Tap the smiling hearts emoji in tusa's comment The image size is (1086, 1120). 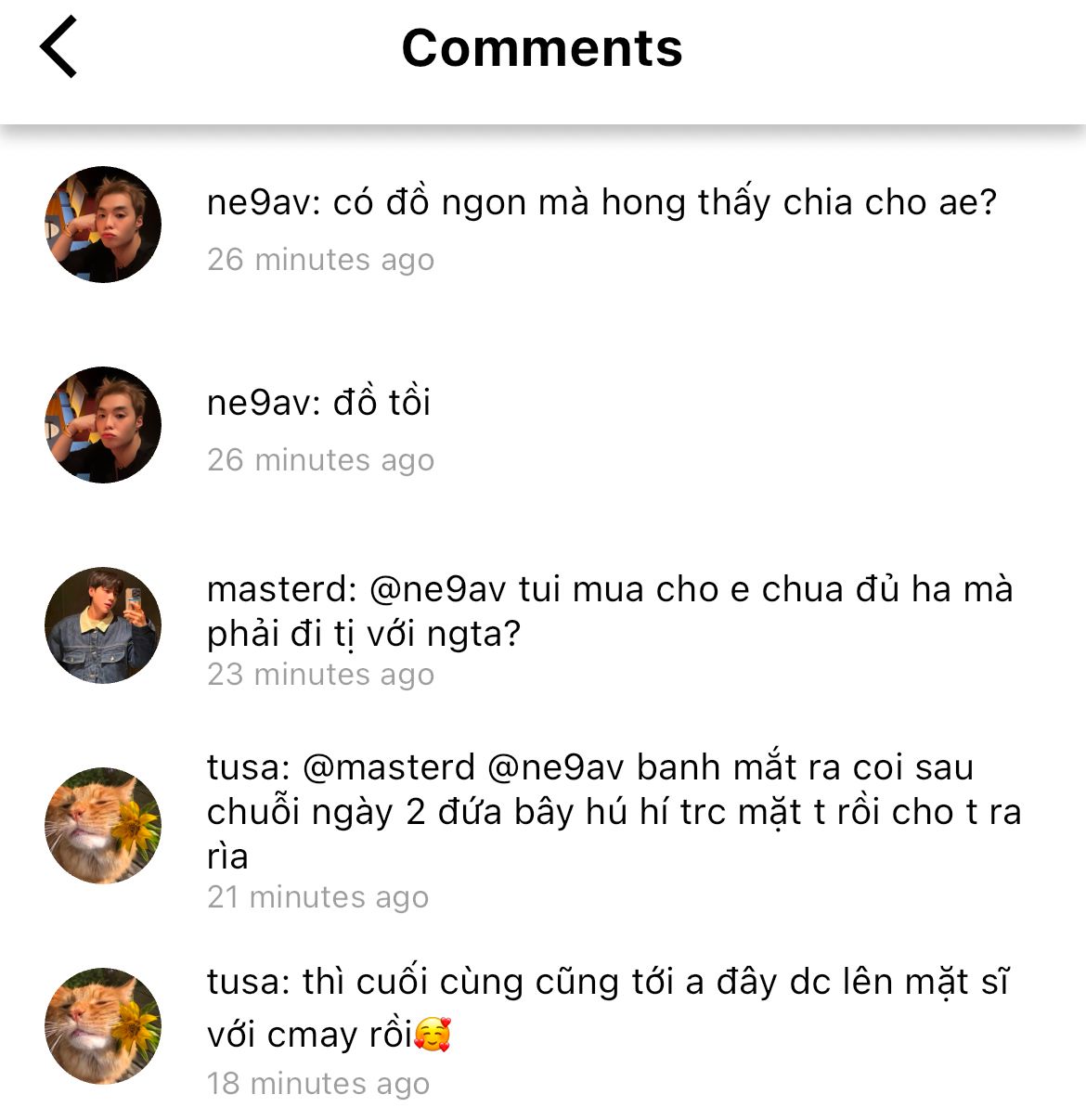pyautogui.click(x=433, y=1035)
